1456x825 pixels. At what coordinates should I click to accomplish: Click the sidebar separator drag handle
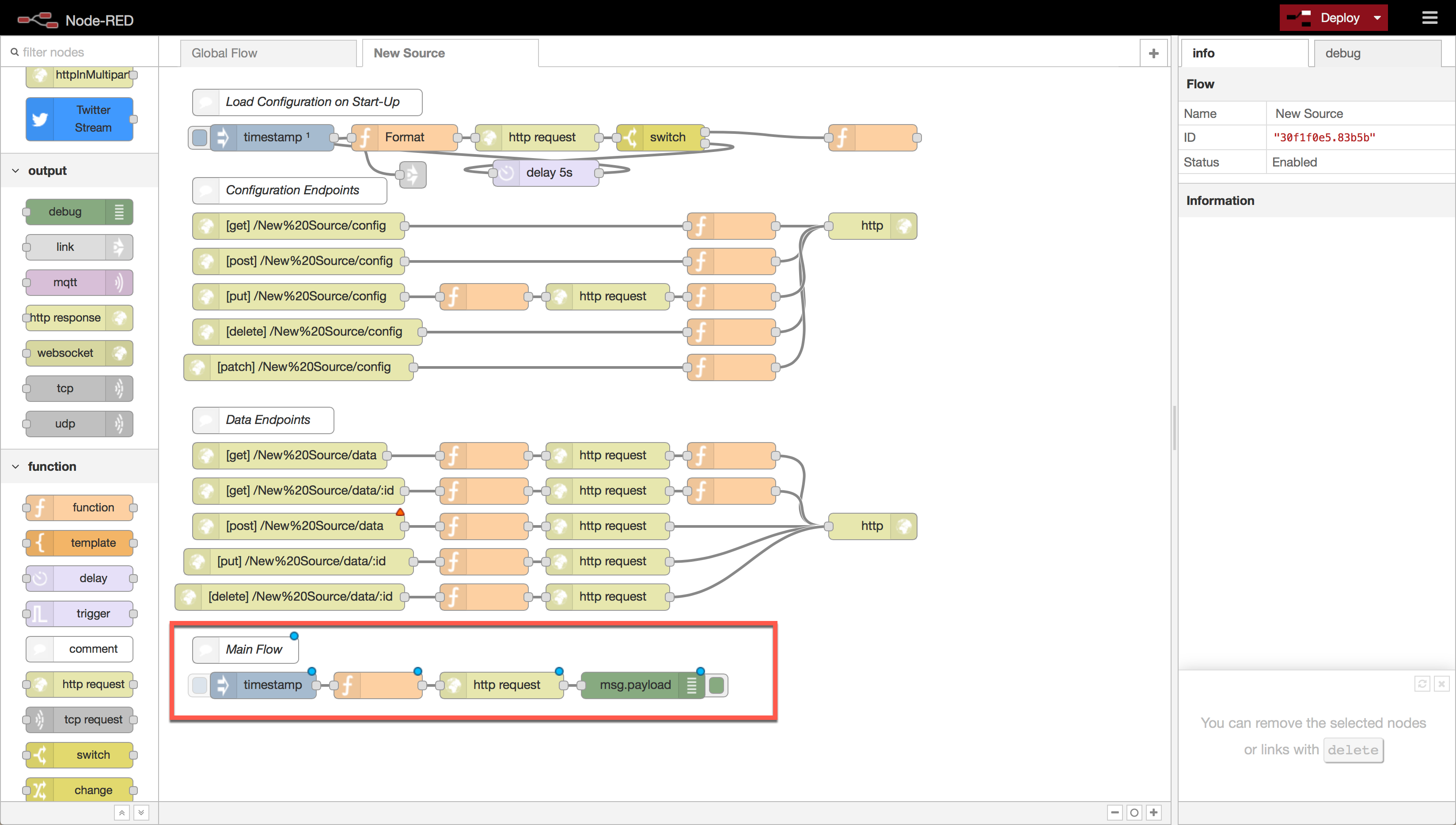[1174, 428]
